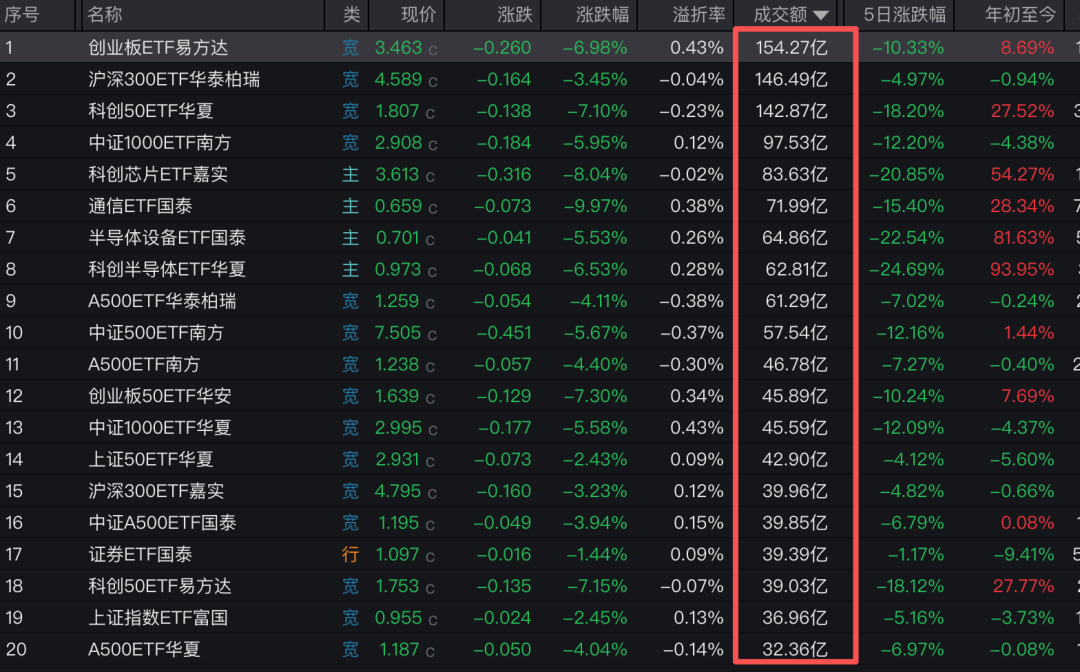Sort by the 溢折率 column header

click(698, 14)
